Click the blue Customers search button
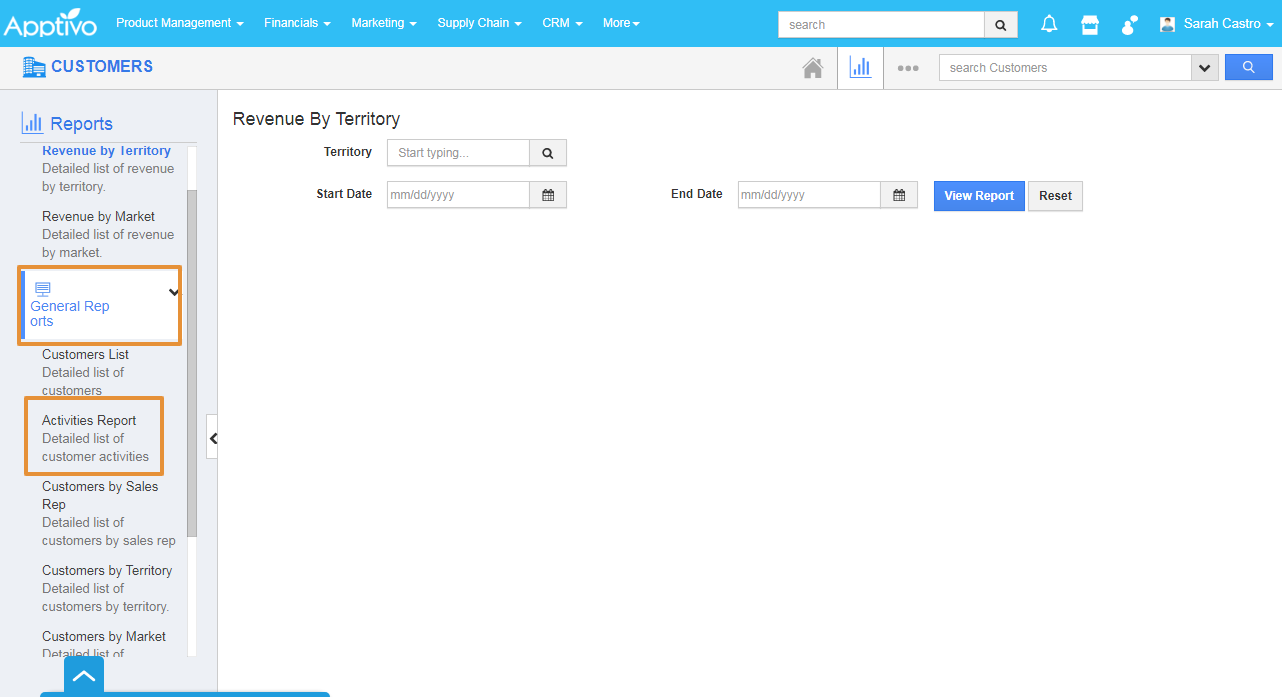The width and height of the screenshot is (1282, 697). 1249,67
